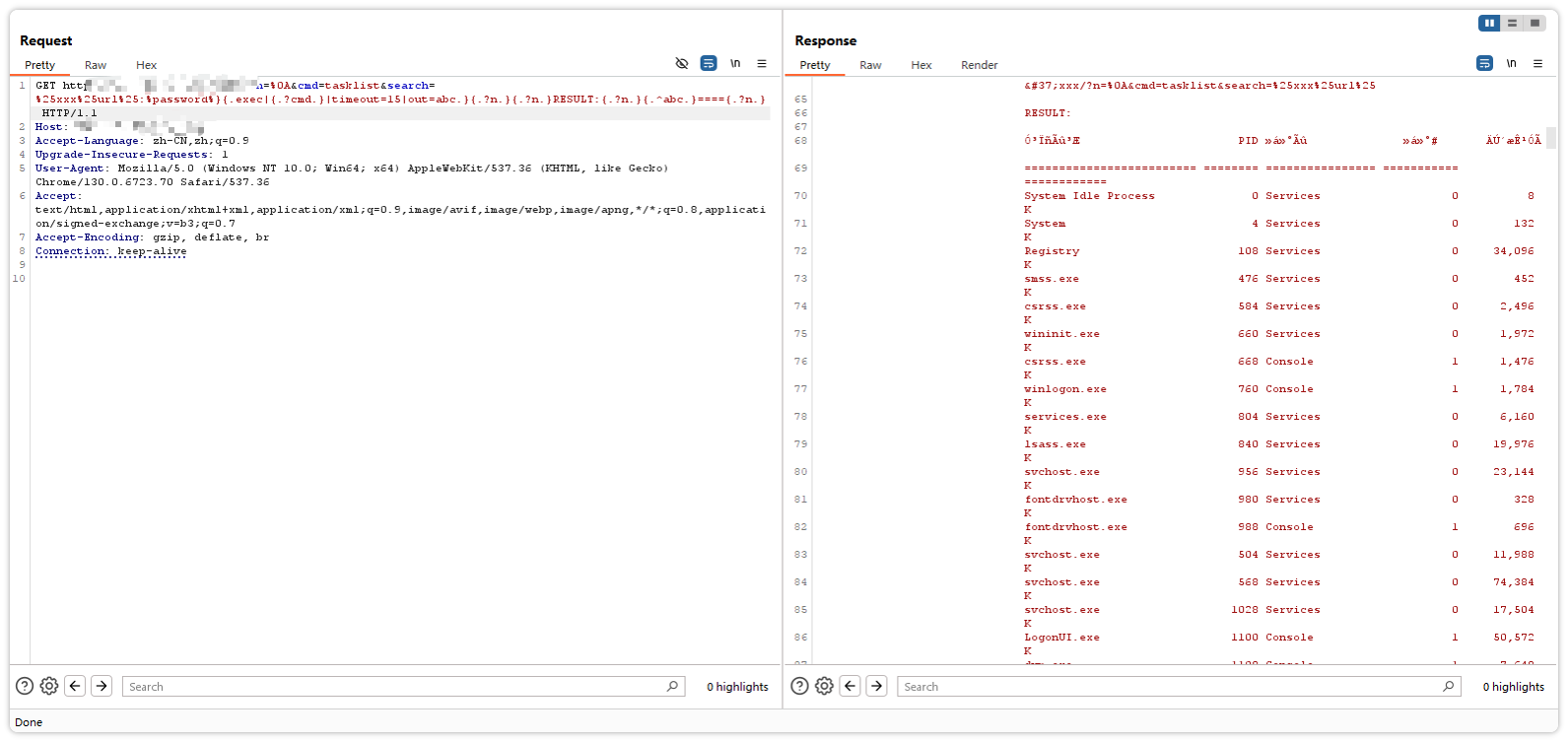Image resolution: width=1568 pixels, height=742 pixels.
Task: Toggle the crossed-out eye icon in Request
Action: tap(681, 63)
